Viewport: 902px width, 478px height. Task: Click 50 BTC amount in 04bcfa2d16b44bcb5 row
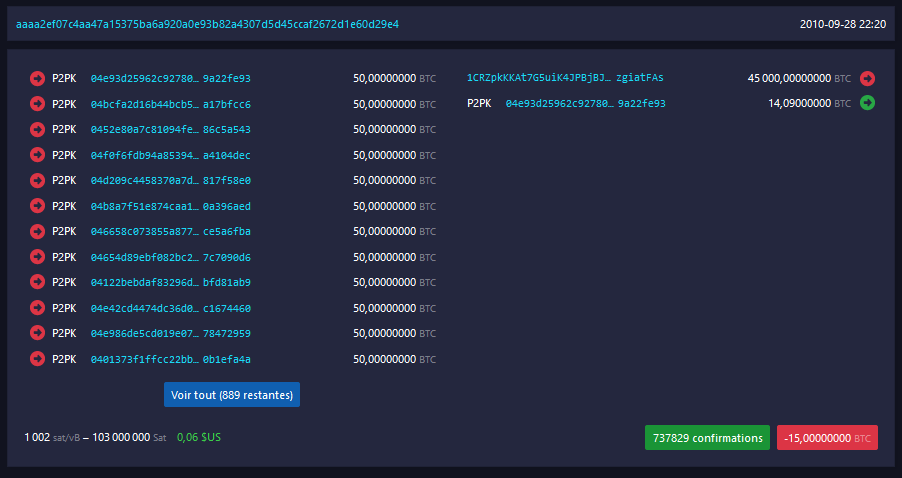point(395,104)
